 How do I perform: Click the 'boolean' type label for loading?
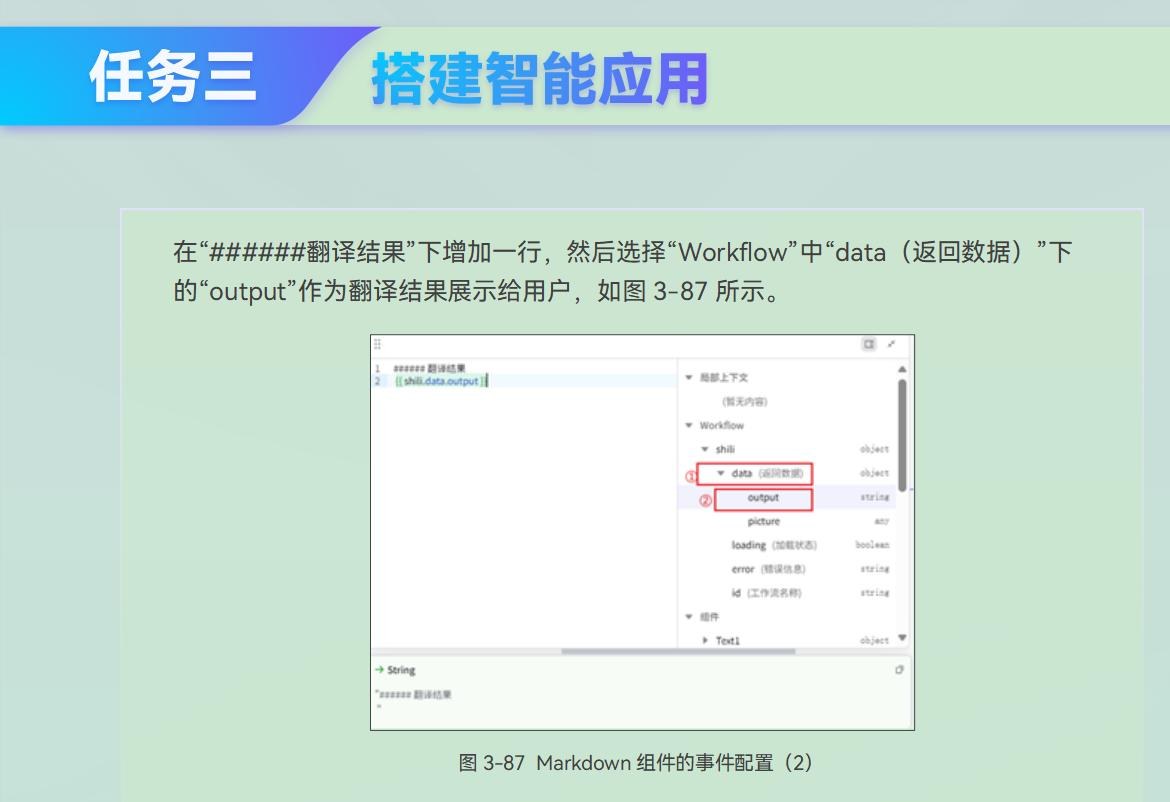[x=872, y=545]
